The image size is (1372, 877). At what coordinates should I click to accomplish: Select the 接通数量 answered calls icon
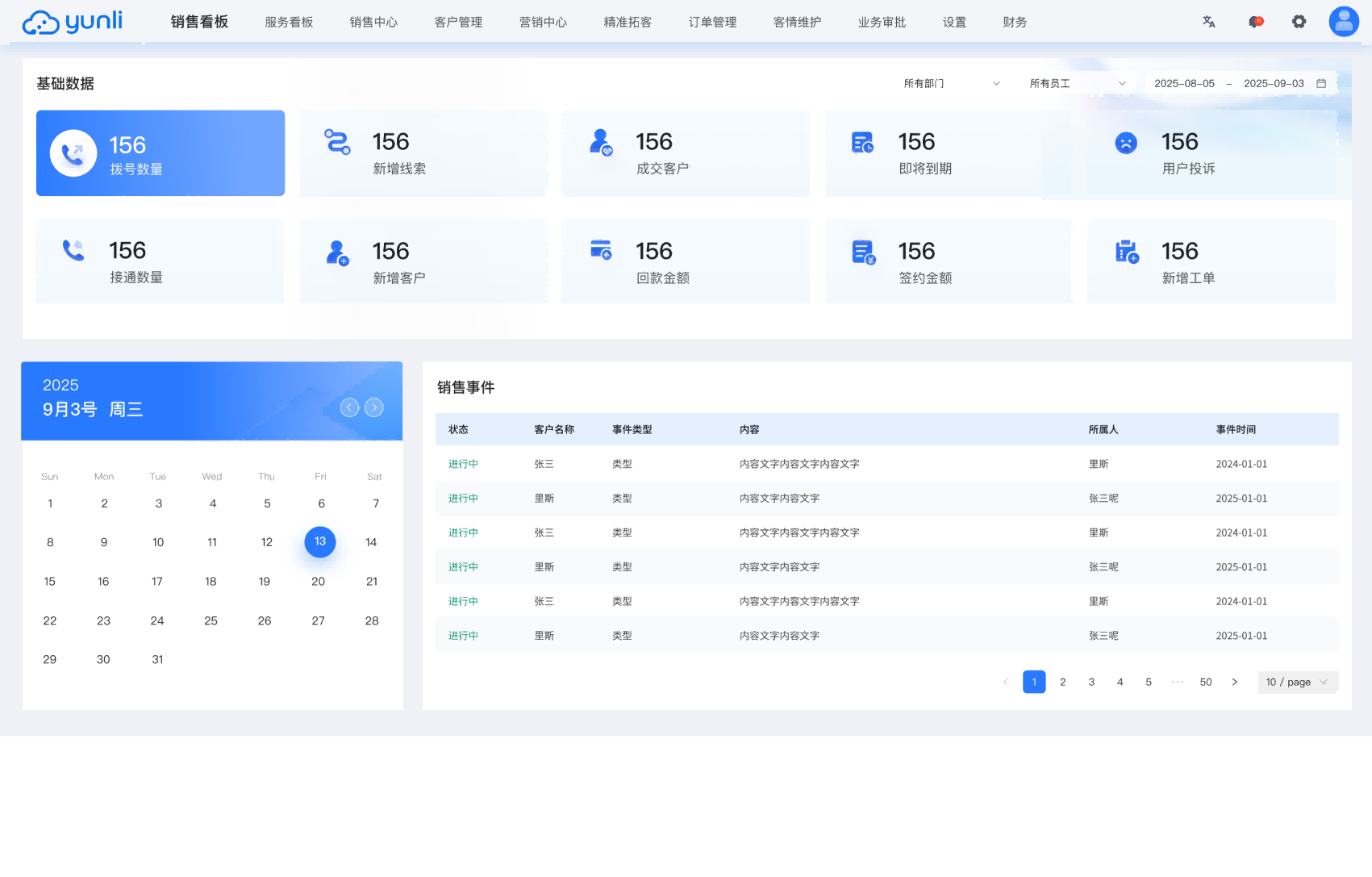(x=73, y=250)
